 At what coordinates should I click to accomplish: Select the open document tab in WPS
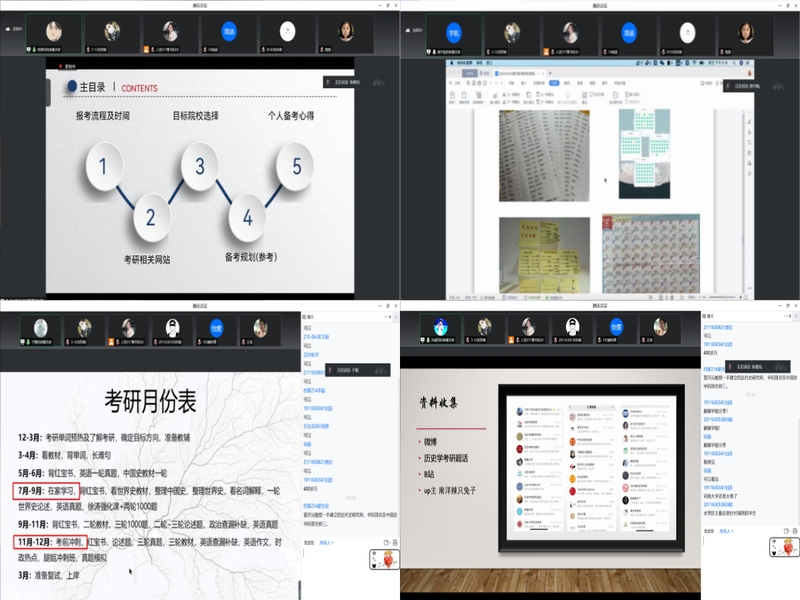pyautogui.click(x=519, y=73)
